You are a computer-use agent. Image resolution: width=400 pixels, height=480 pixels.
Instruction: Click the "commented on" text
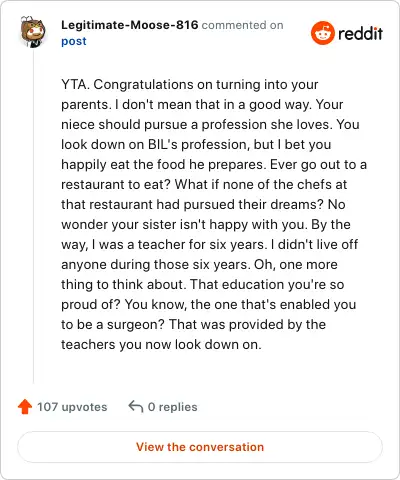pyautogui.click(x=243, y=25)
